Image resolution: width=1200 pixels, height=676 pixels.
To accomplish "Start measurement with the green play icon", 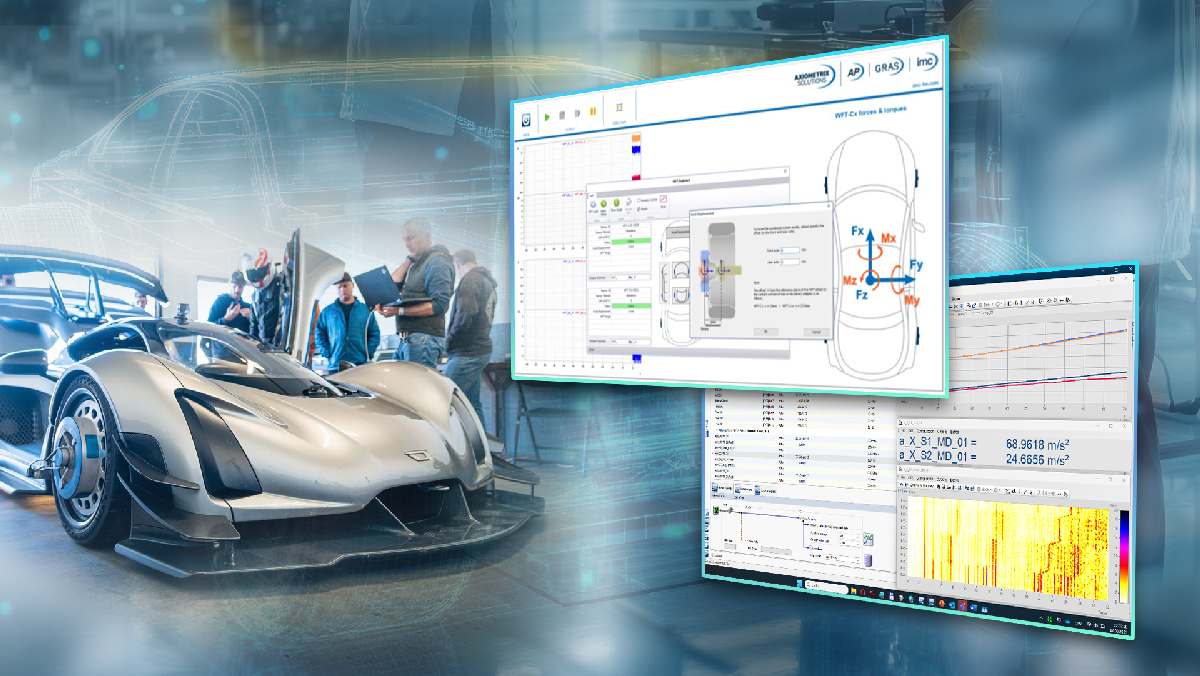I will [547, 116].
